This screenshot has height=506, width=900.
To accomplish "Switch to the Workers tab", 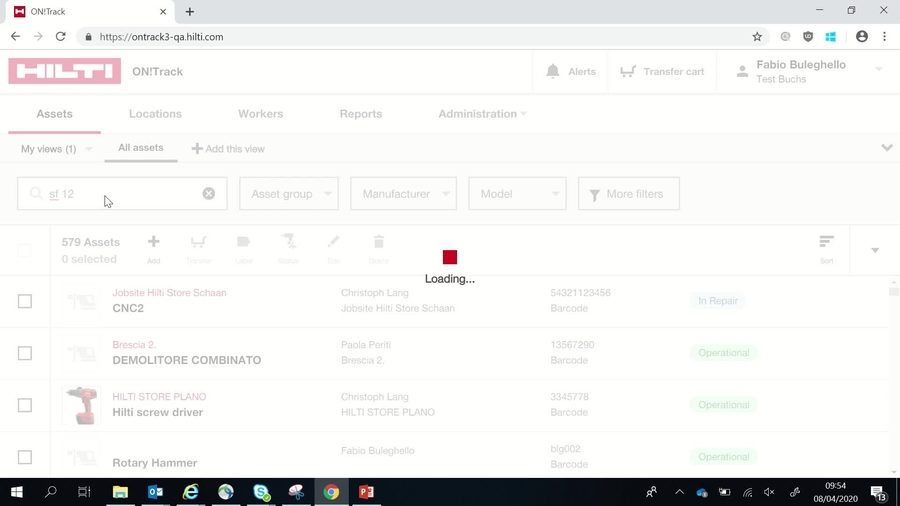I will 261,114.
